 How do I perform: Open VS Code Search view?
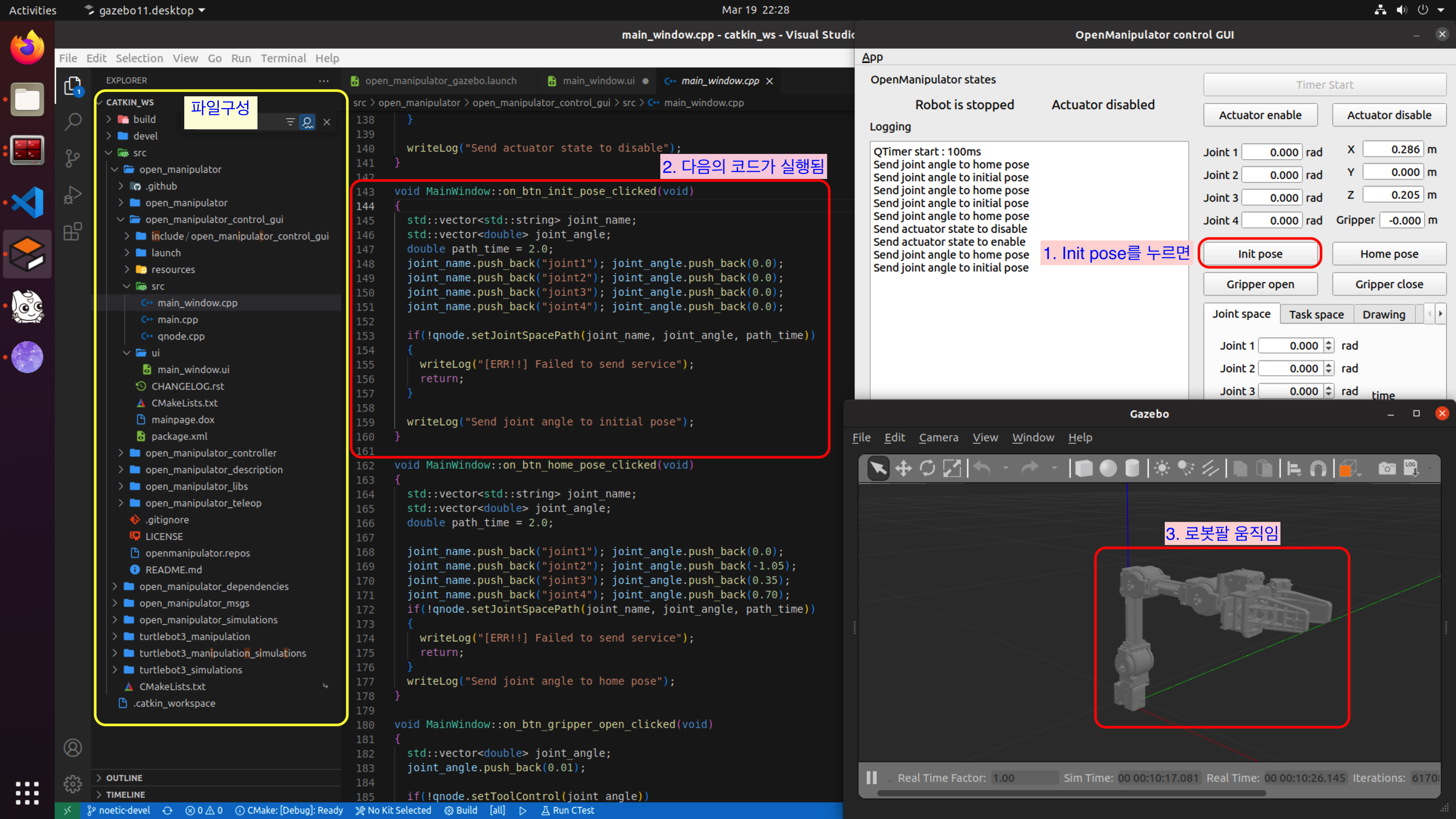tap(72, 121)
